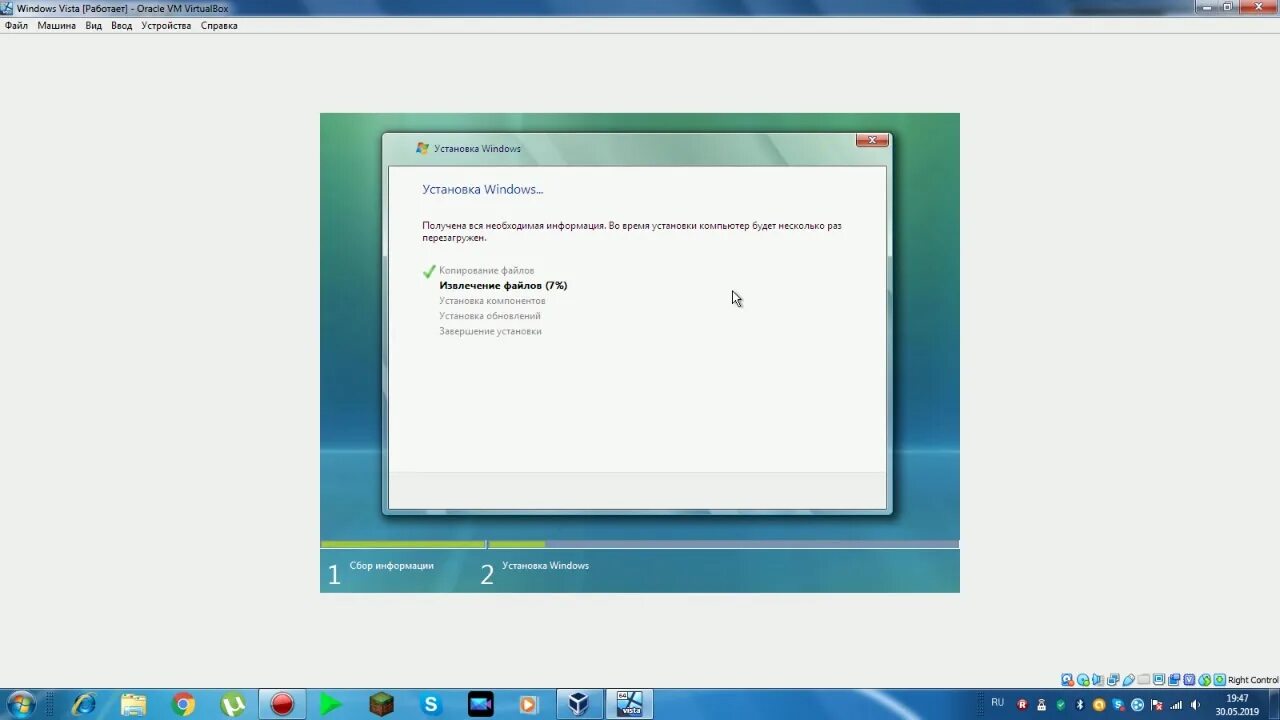
Task: Open the Машина menu
Action: (56, 25)
